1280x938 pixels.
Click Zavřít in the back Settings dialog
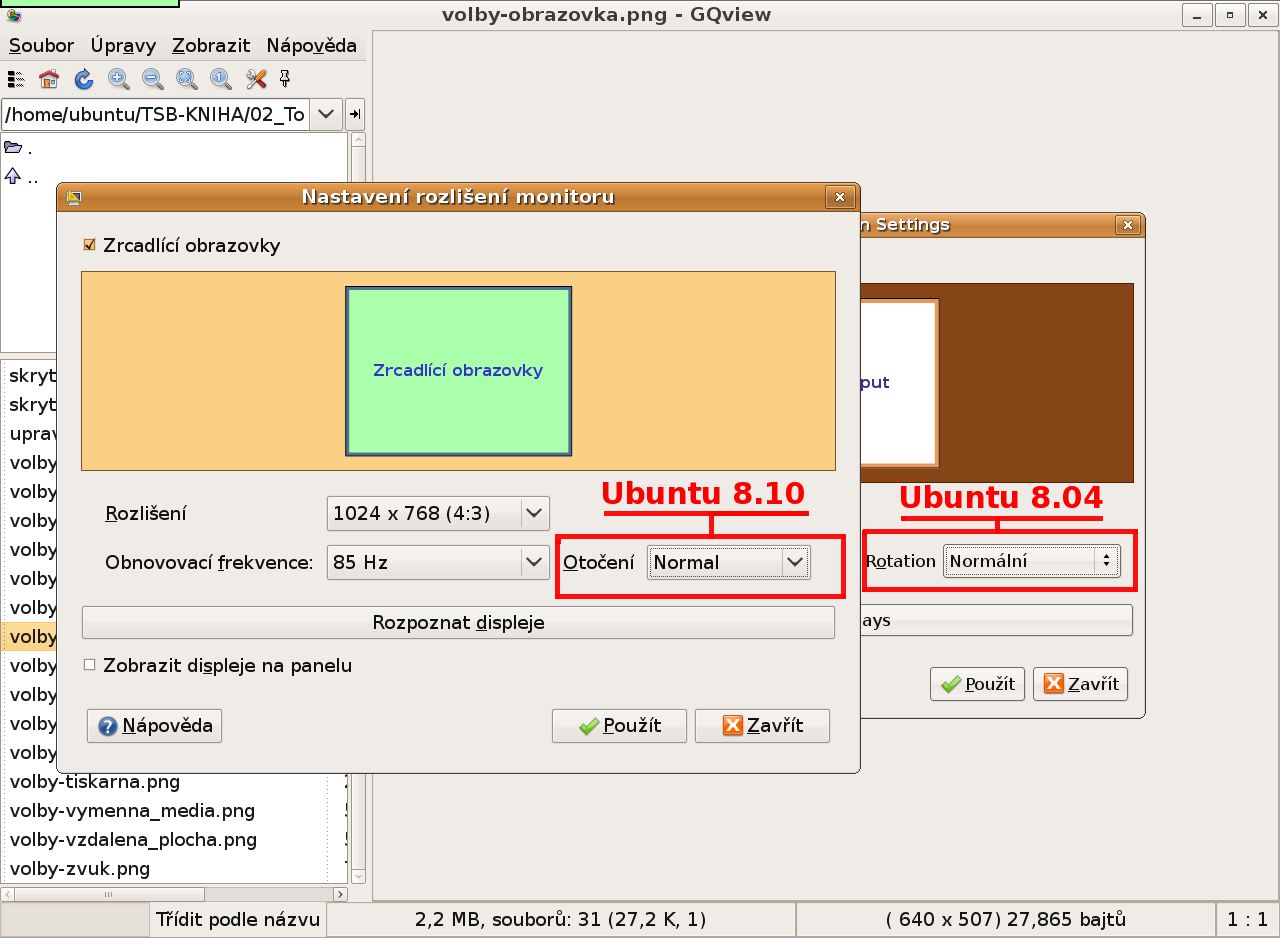click(x=1081, y=684)
